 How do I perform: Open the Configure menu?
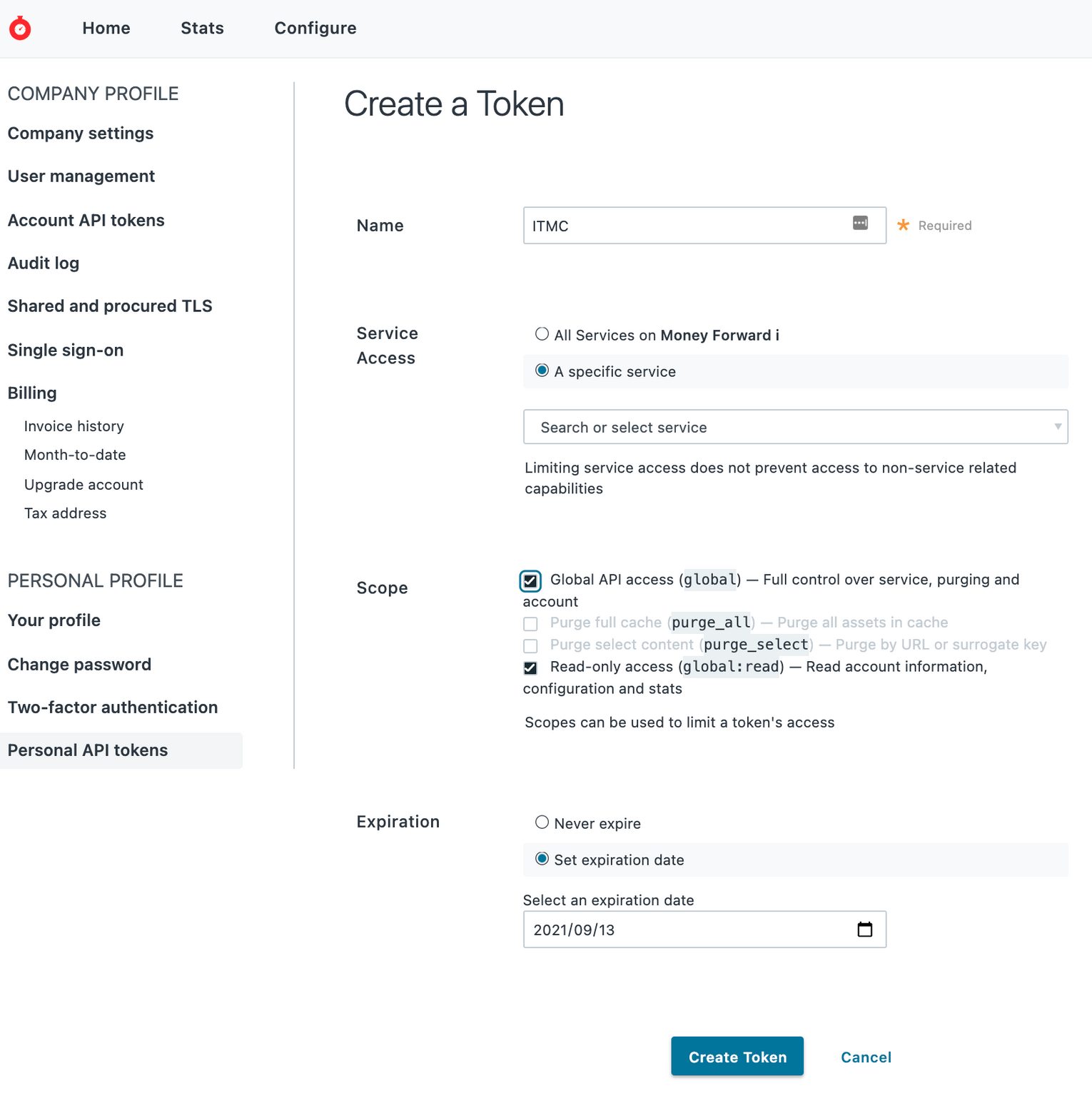pyautogui.click(x=315, y=28)
